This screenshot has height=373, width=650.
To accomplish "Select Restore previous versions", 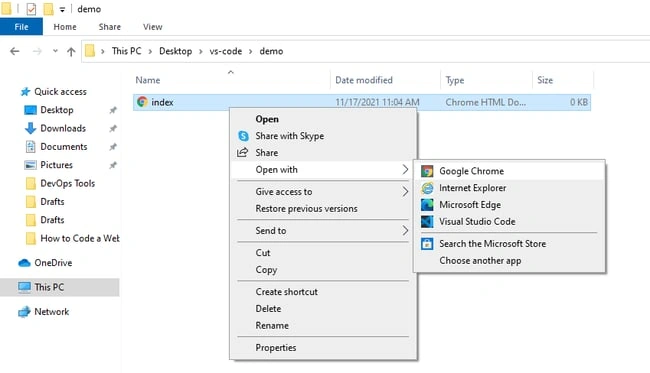I will (x=323, y=208).
